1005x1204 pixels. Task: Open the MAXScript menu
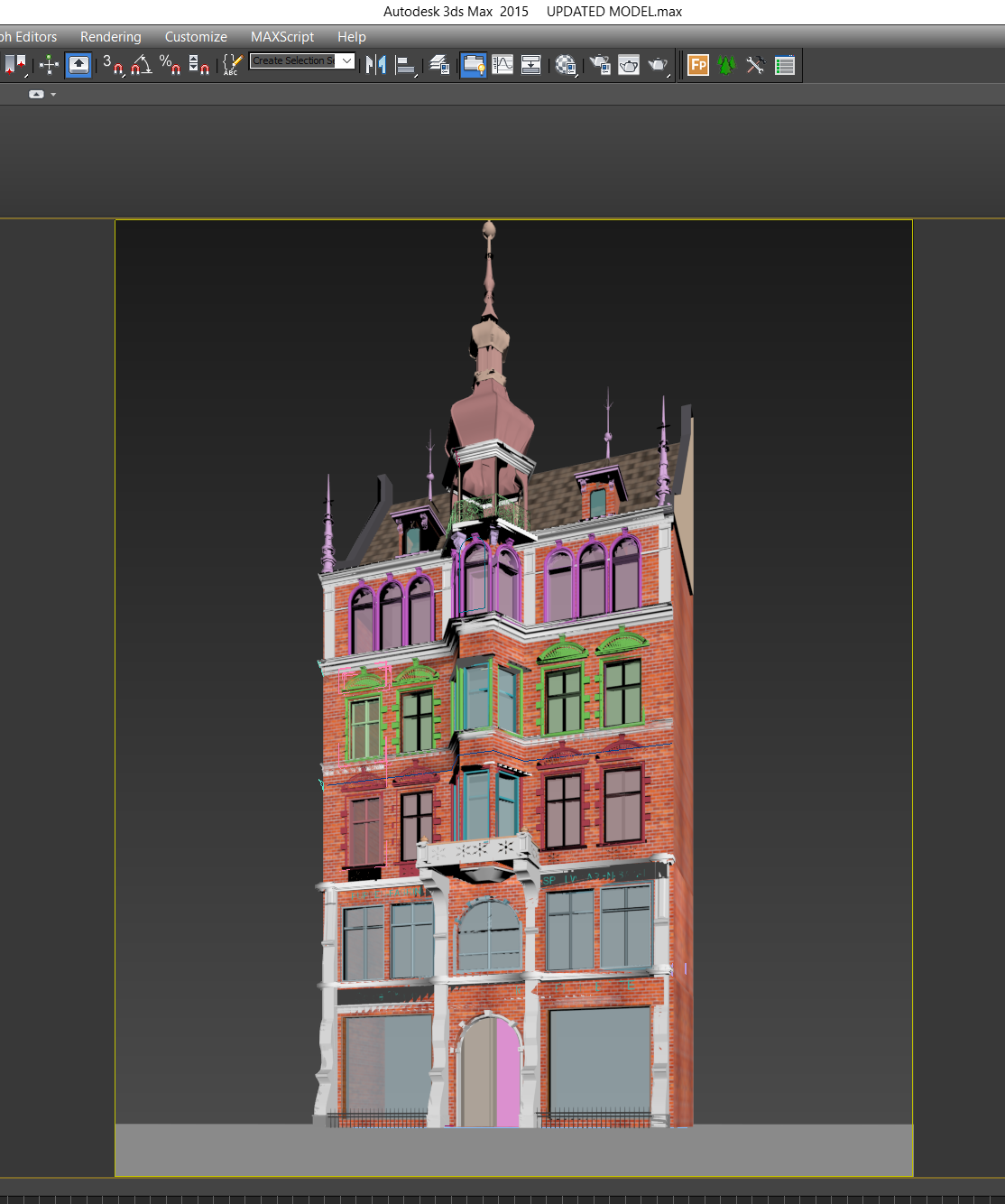282,37
